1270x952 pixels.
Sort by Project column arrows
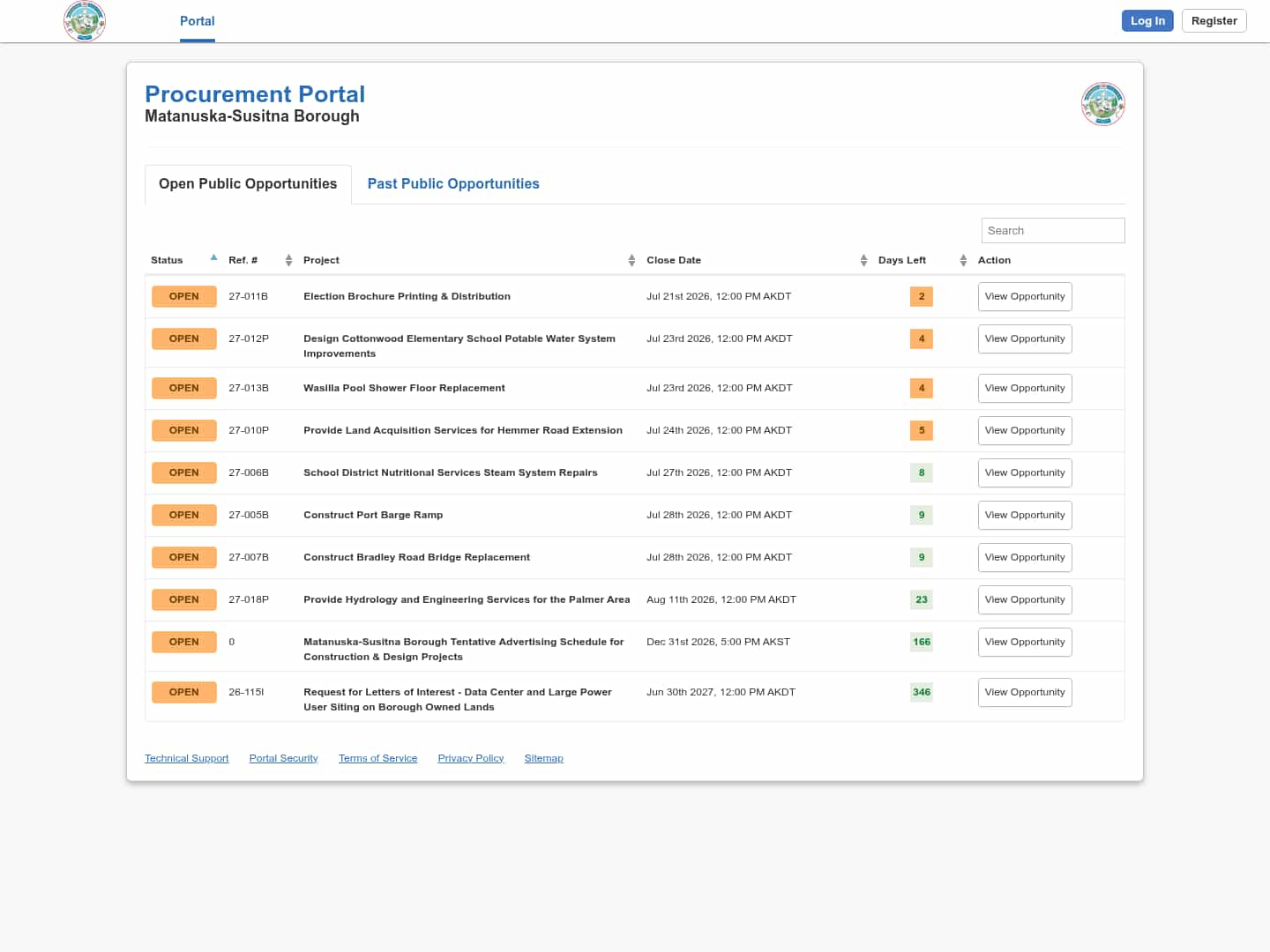coord(631,260)
